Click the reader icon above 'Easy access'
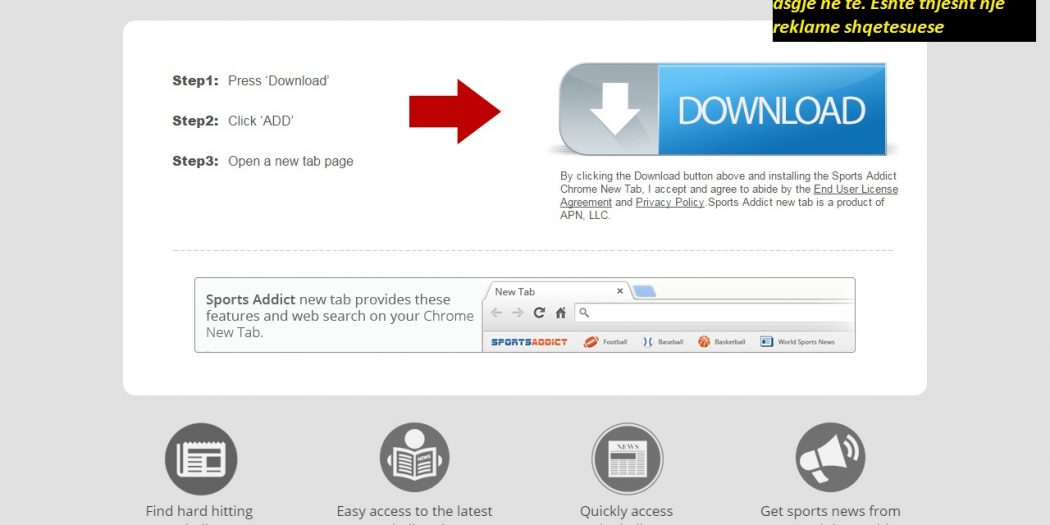Image resolution: width=1050 pixels, height=525 pixels. point(415,459)
